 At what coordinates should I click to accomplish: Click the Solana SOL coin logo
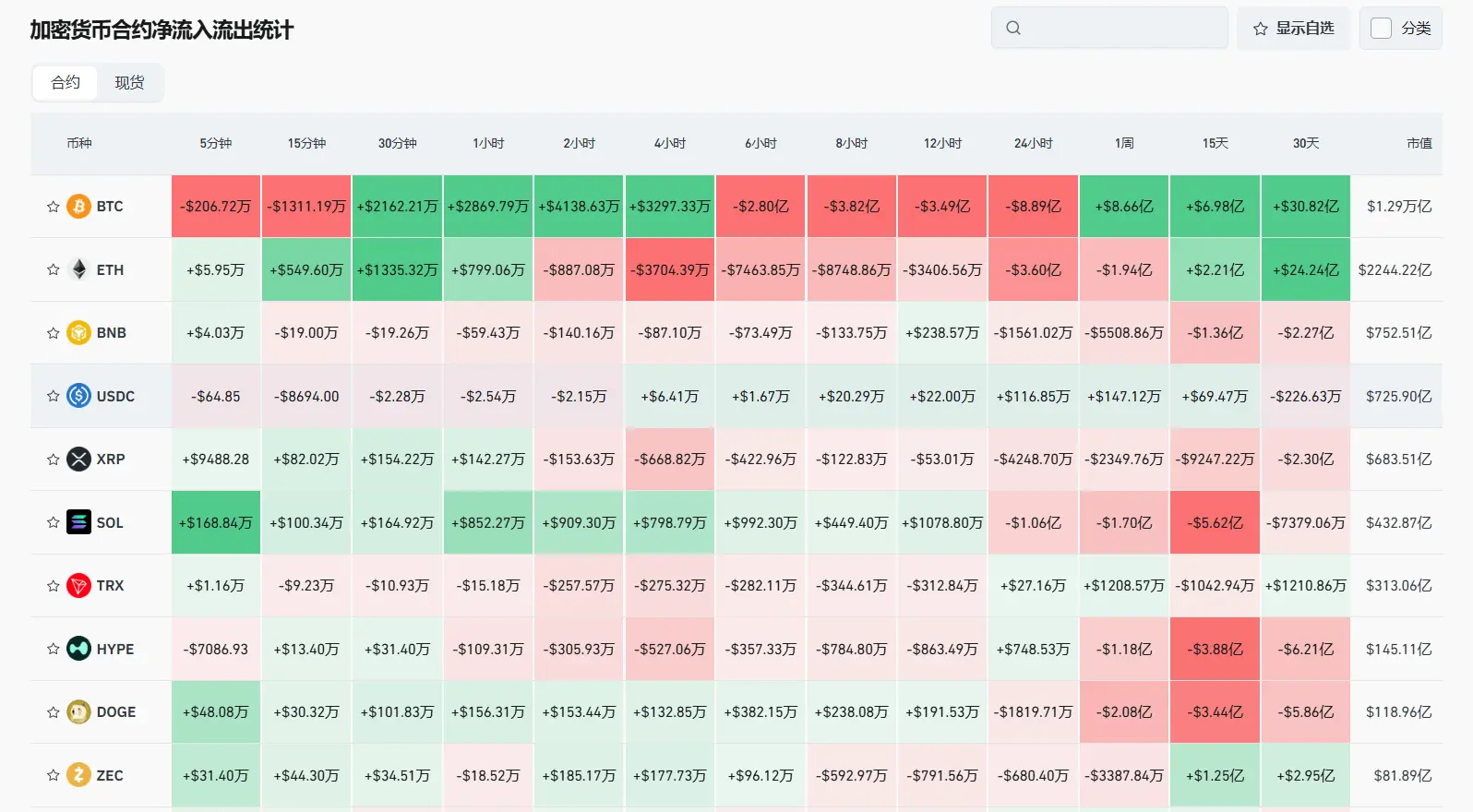pyautogui.click(x=78, y=522)
